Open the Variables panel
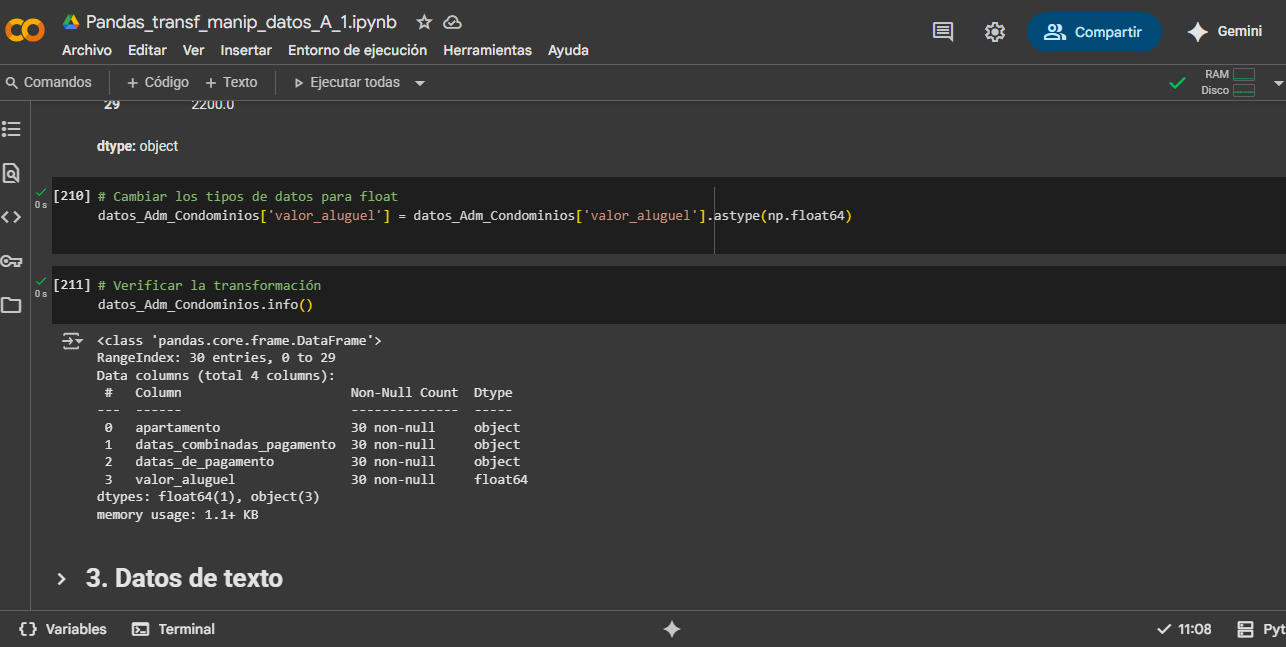Viewport: 1286px width, 647px height. (63, 629)
